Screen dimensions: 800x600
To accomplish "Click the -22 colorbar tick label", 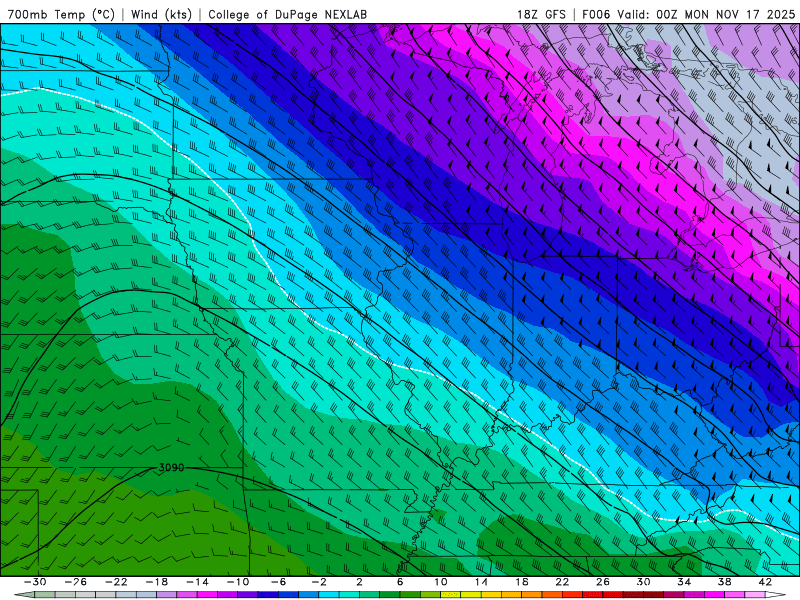I will (x=116, y=582).
